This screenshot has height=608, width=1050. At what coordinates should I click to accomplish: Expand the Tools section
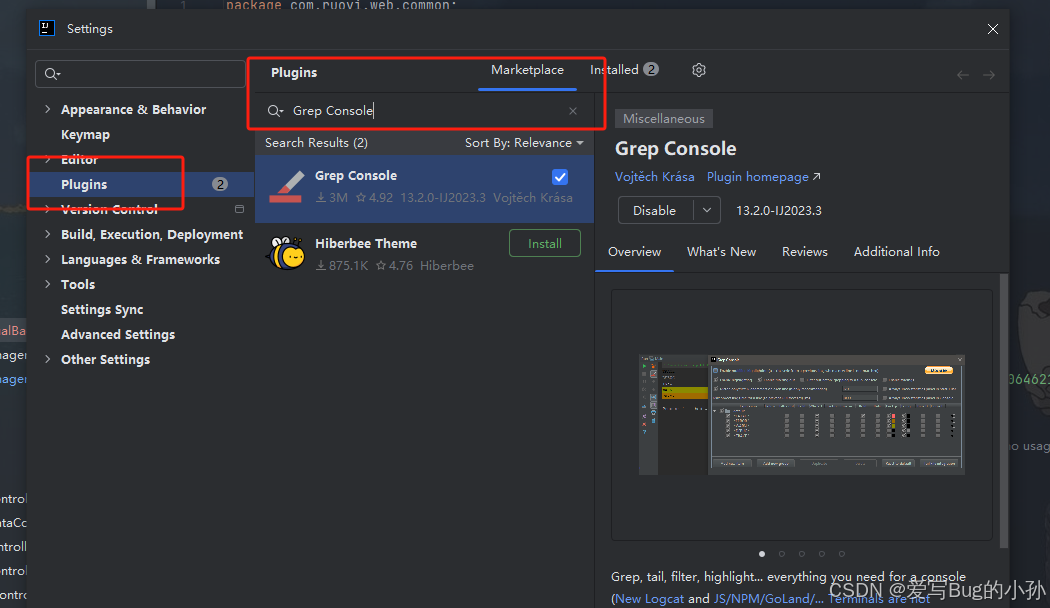click(48, 284)
